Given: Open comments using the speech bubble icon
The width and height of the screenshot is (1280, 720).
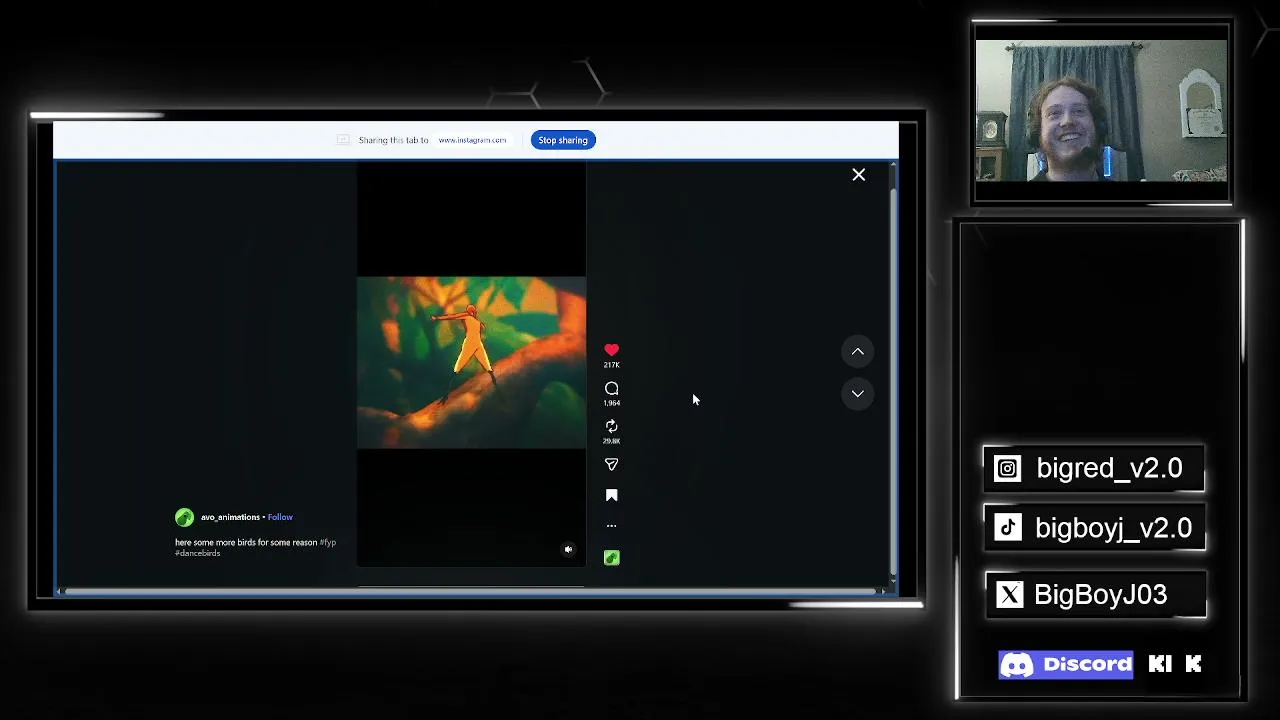Looking at the screenshot, I should [611, 388].
